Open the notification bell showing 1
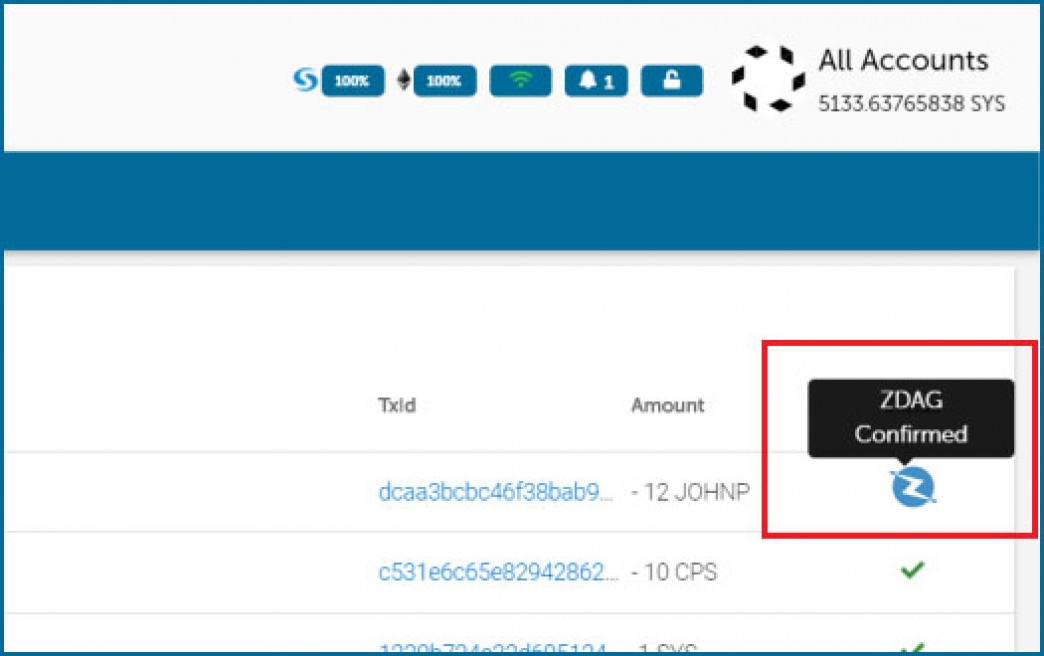Viewport: 1044px width, 656px height. tap(596, 81)
